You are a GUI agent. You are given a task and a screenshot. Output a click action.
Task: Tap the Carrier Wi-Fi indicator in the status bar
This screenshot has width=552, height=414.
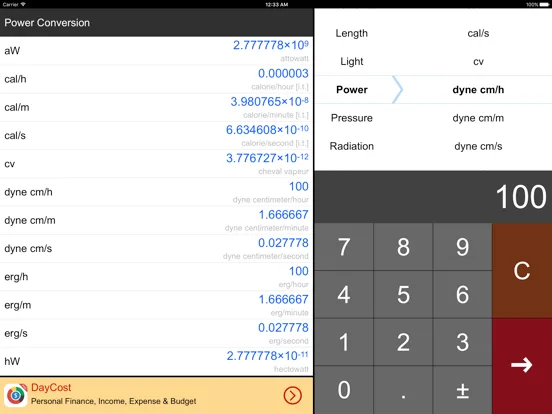14,5
